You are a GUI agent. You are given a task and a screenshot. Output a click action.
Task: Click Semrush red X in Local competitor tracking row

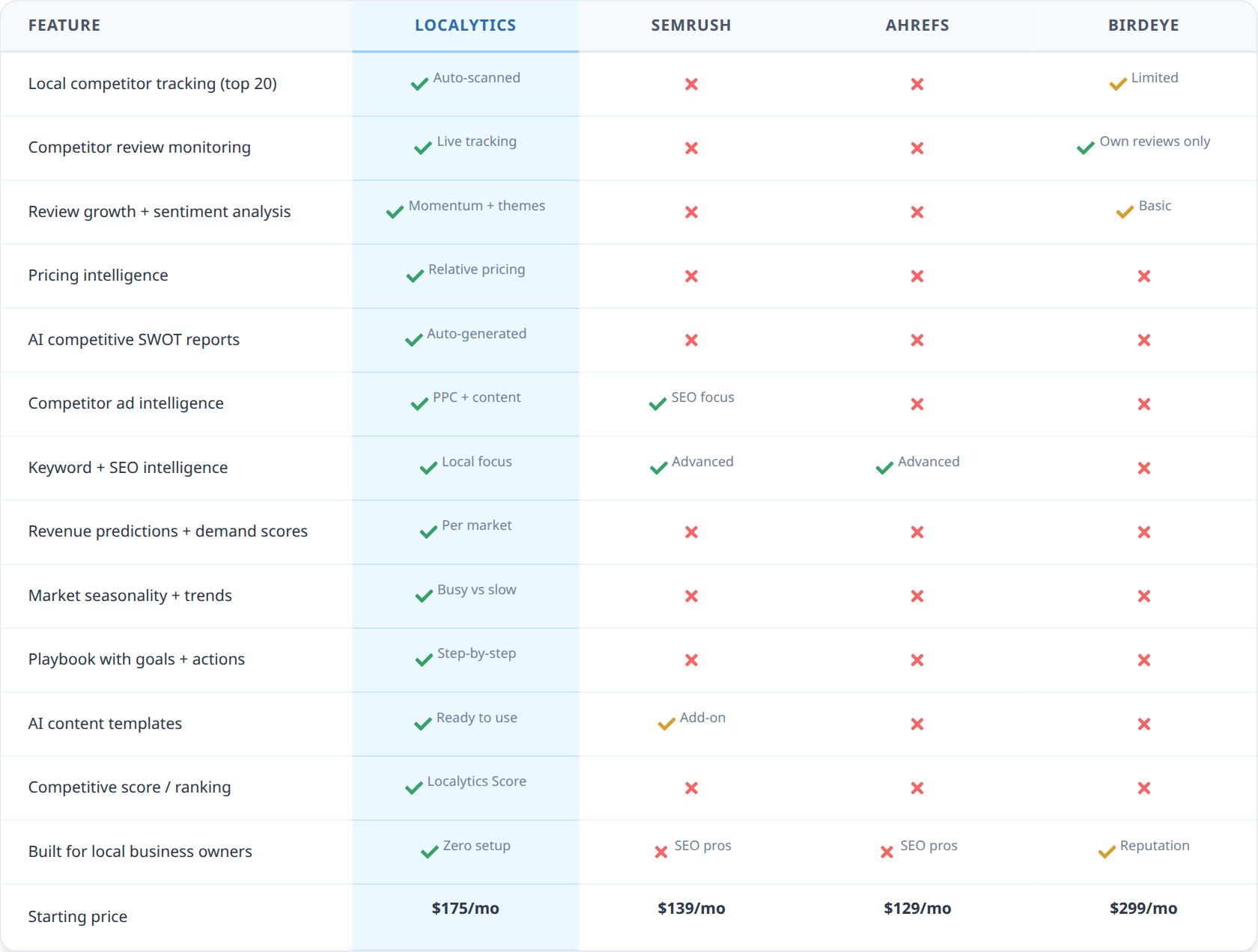(x=691, y=85)
